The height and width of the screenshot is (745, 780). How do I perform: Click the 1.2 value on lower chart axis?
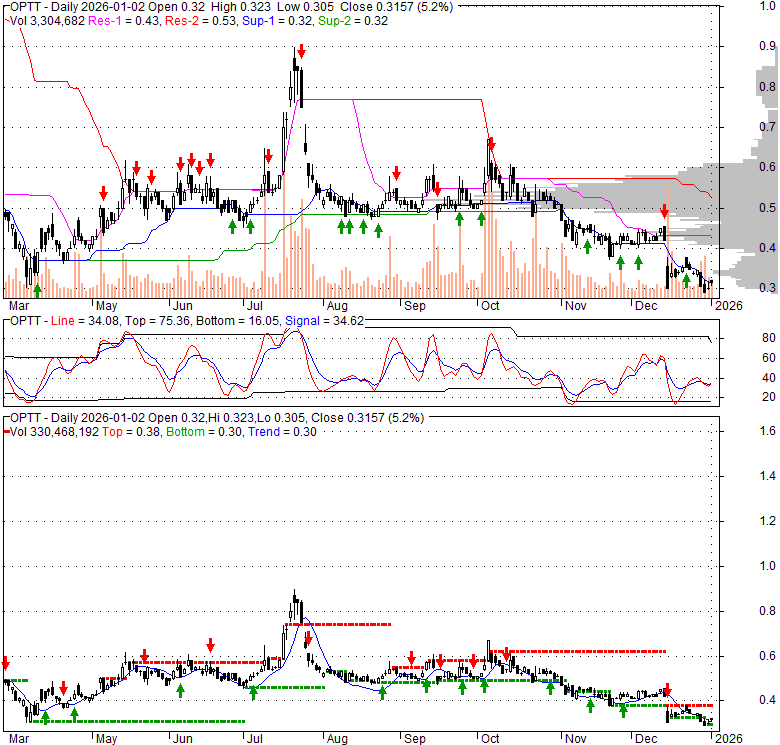point(768,521)
